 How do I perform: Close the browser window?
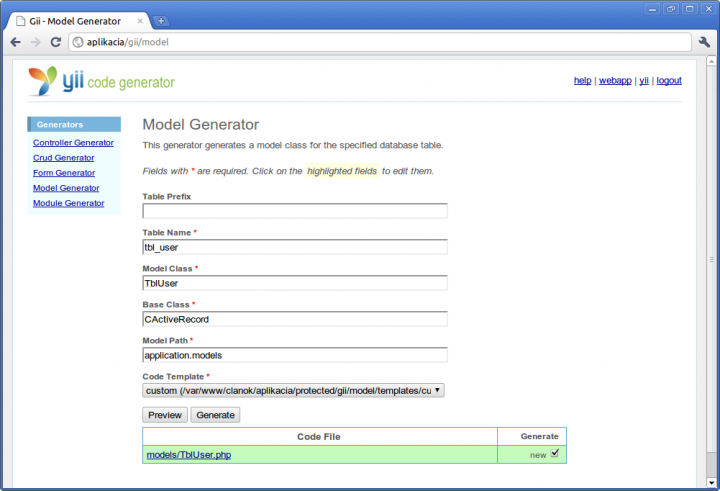pyautogui.click(x=709, y=9)
